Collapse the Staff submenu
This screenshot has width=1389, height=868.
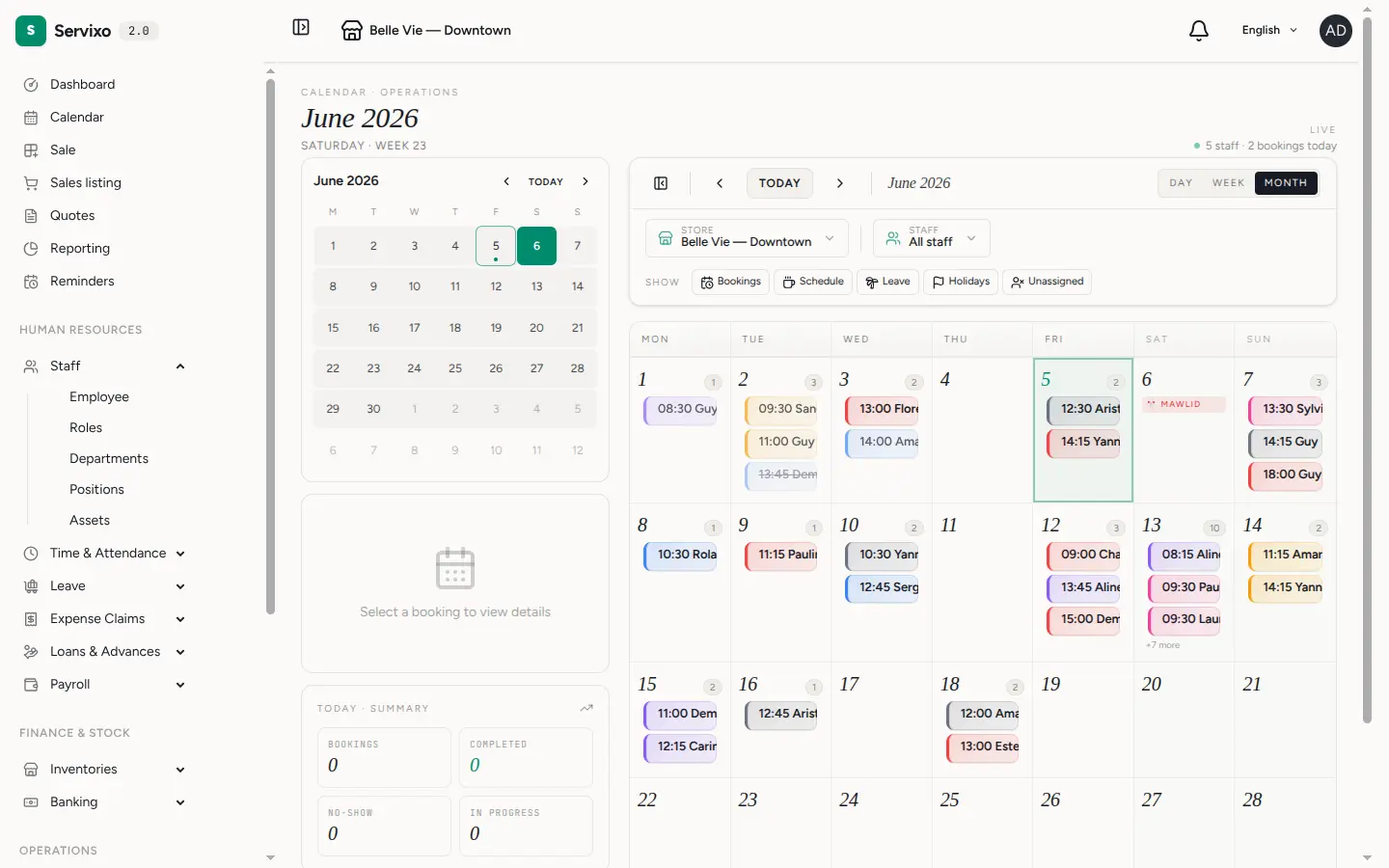180,366
